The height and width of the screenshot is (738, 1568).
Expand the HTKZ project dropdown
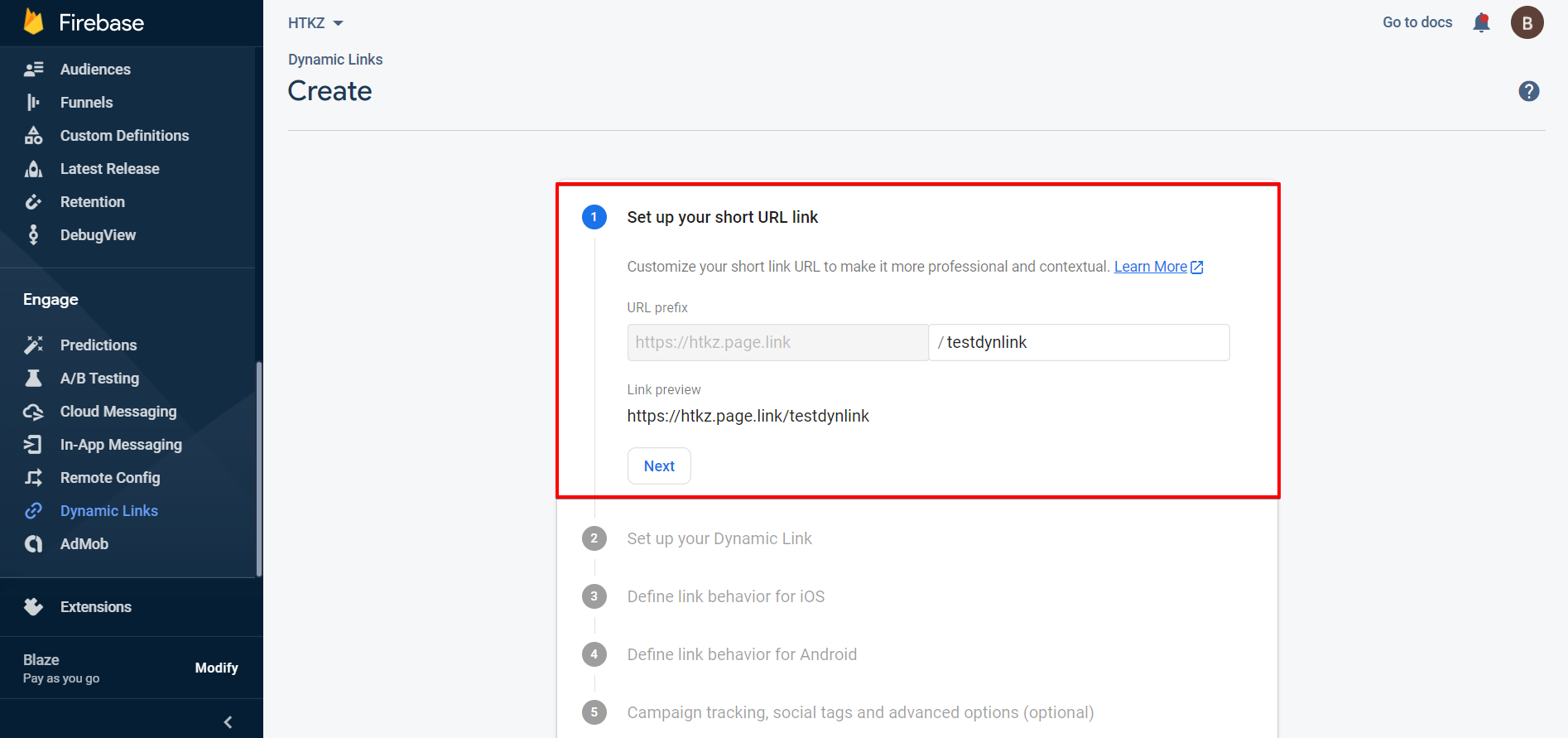(315, 23)
